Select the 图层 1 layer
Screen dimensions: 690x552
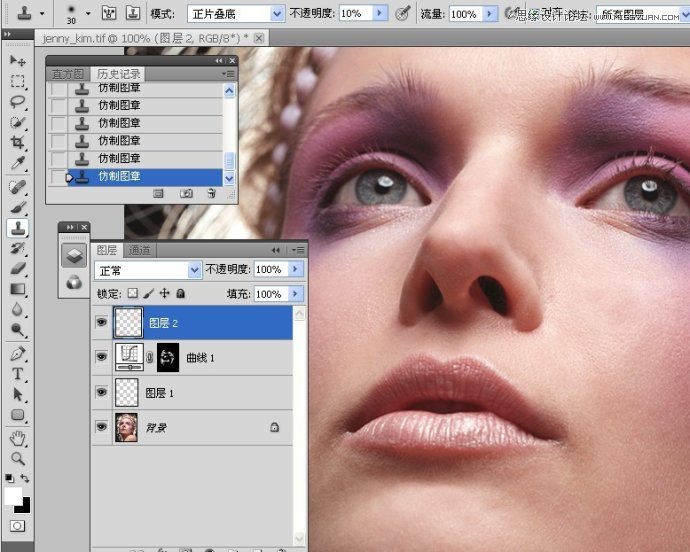pyautogui.click(x=200, y=393)
